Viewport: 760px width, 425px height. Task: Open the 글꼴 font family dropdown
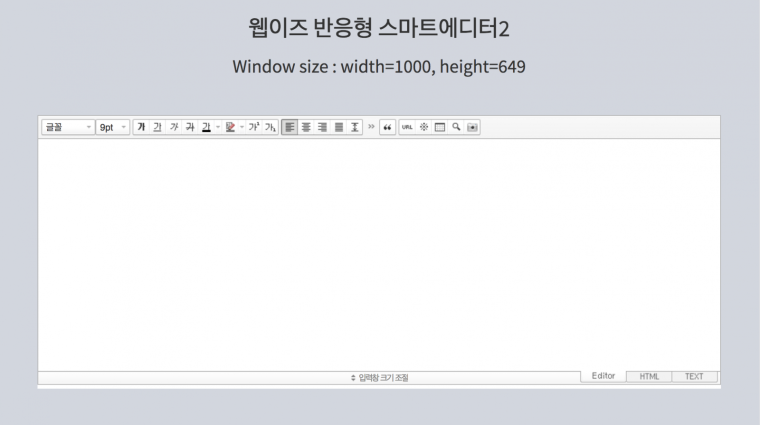(x=67, y=127)
